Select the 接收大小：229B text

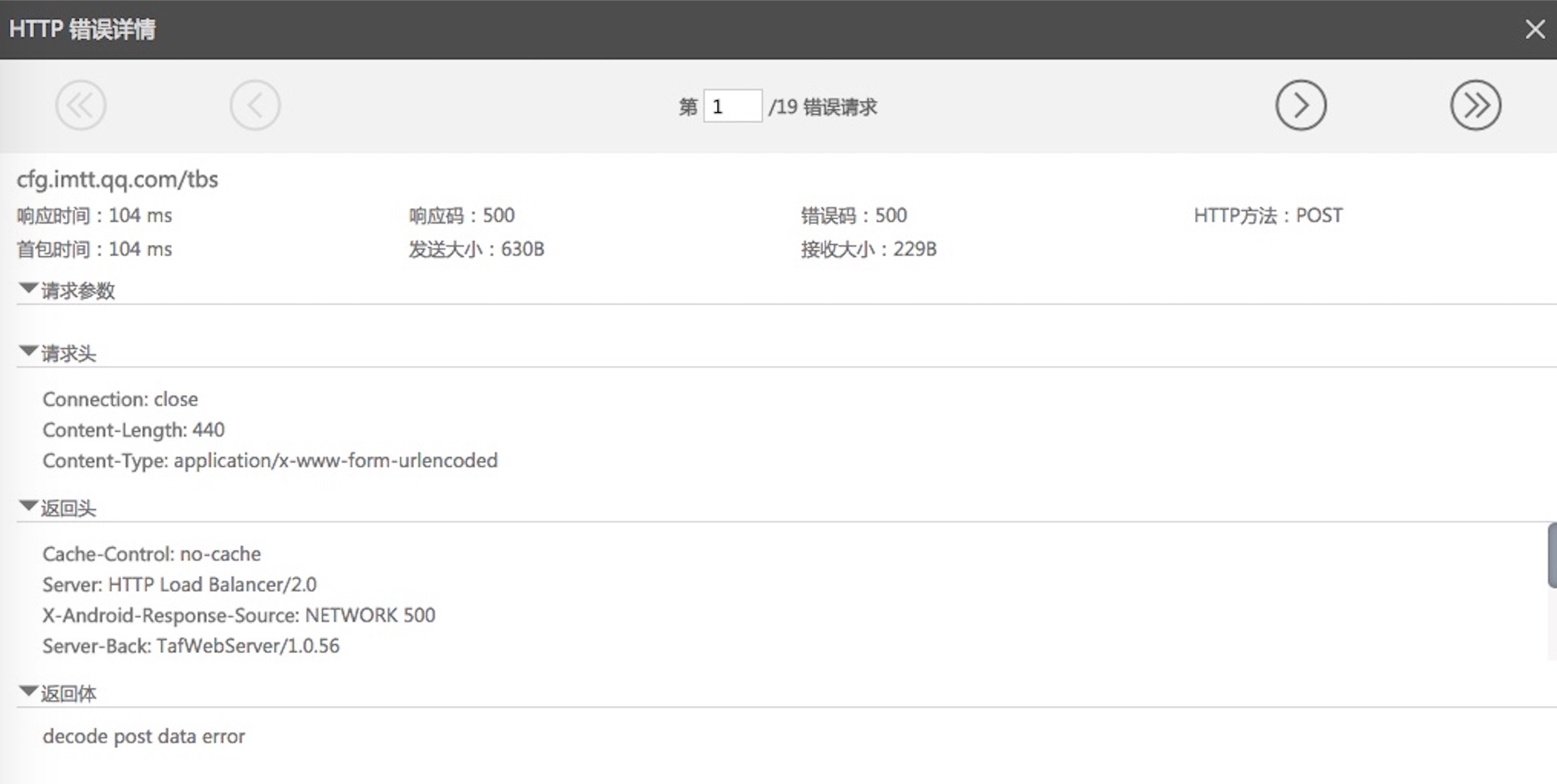pyautogui.click(x=868, y=249)
